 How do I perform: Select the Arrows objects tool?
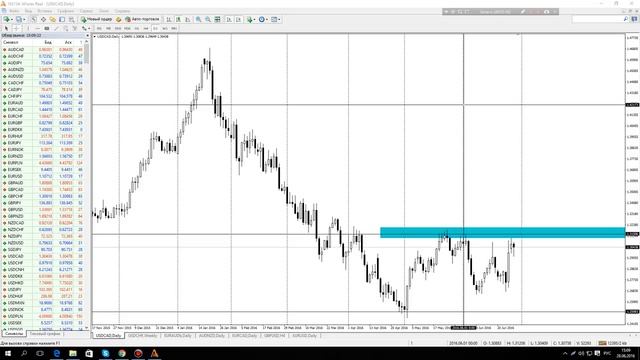pyautogui.click(x=84, y=29)
